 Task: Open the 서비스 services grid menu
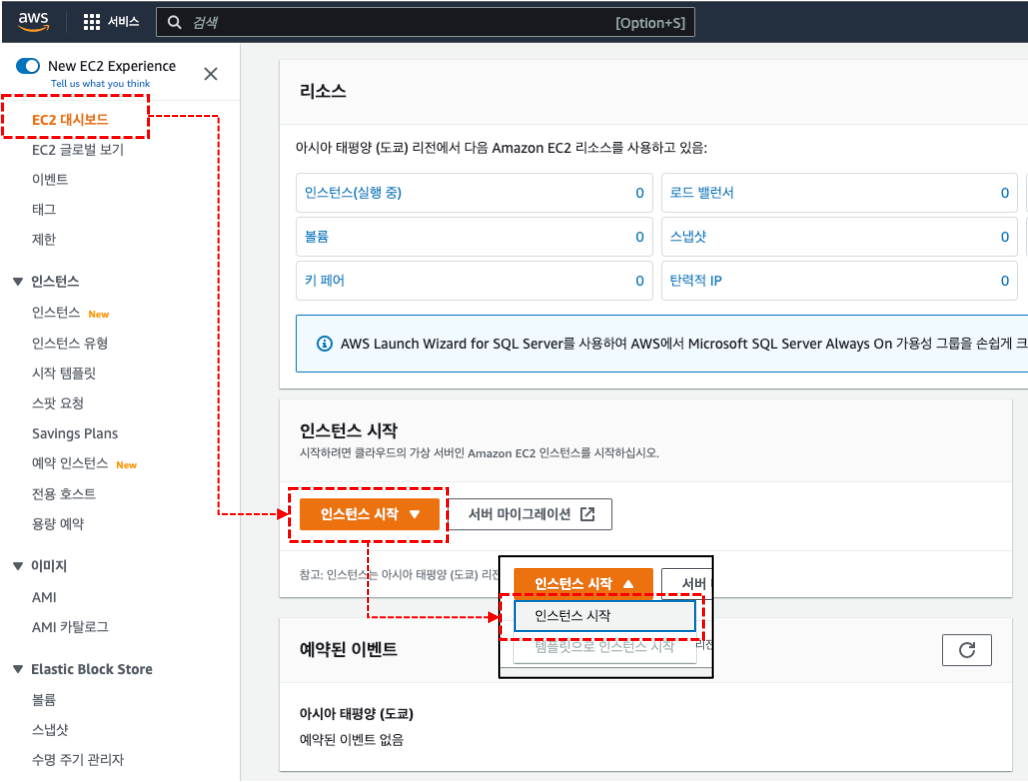coord(111,22)
